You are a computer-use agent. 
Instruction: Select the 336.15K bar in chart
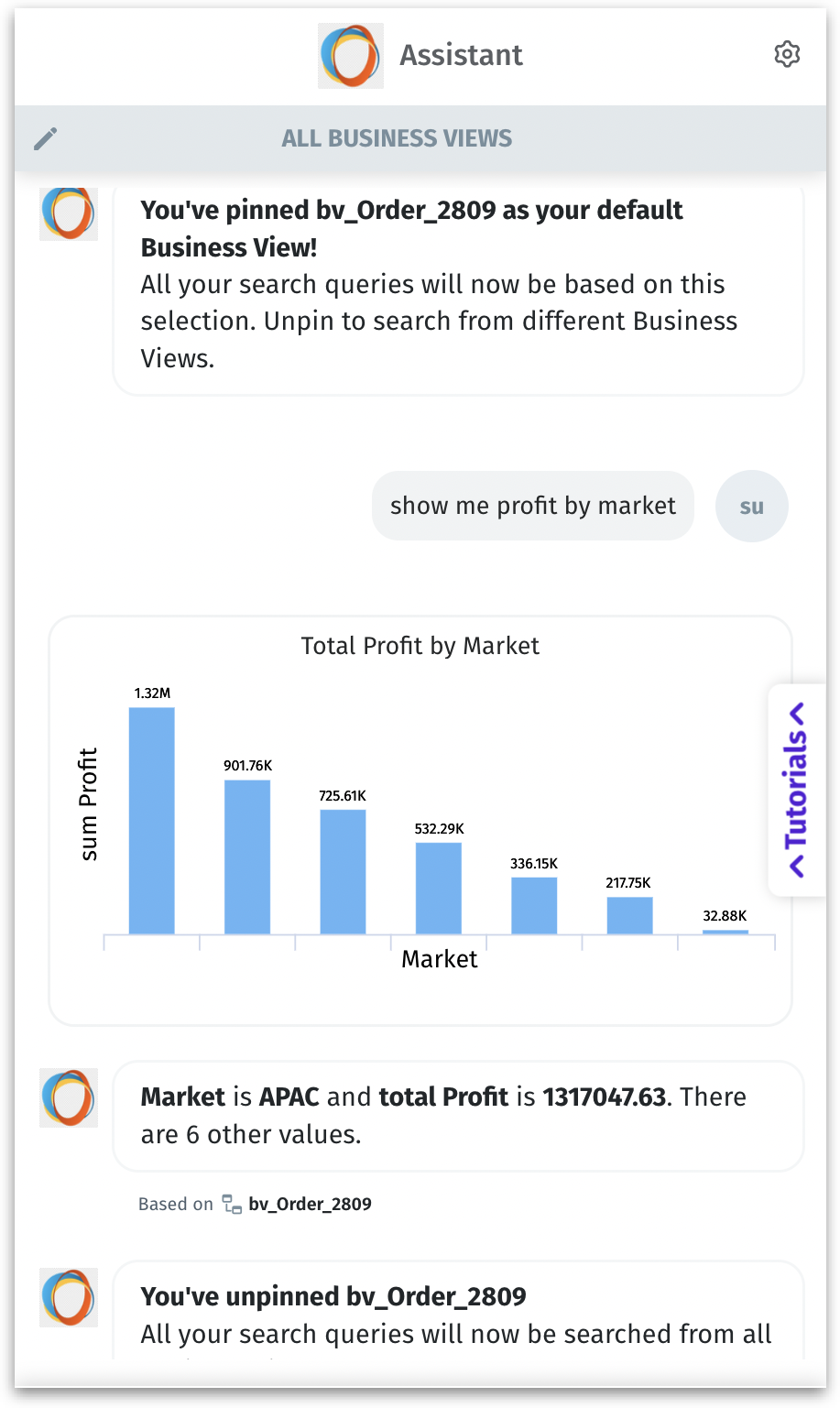coord(534,905)
